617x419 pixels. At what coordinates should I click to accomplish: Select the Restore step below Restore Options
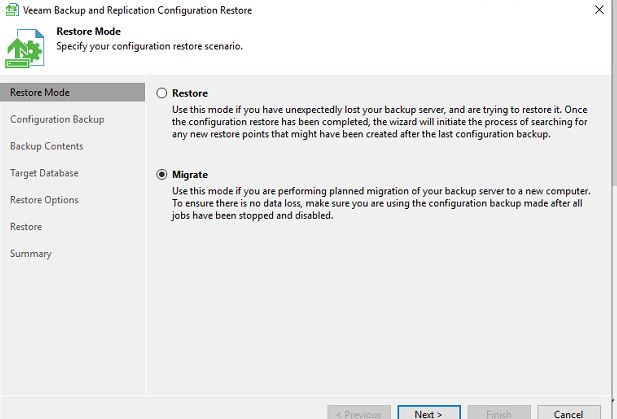[26, 227]
